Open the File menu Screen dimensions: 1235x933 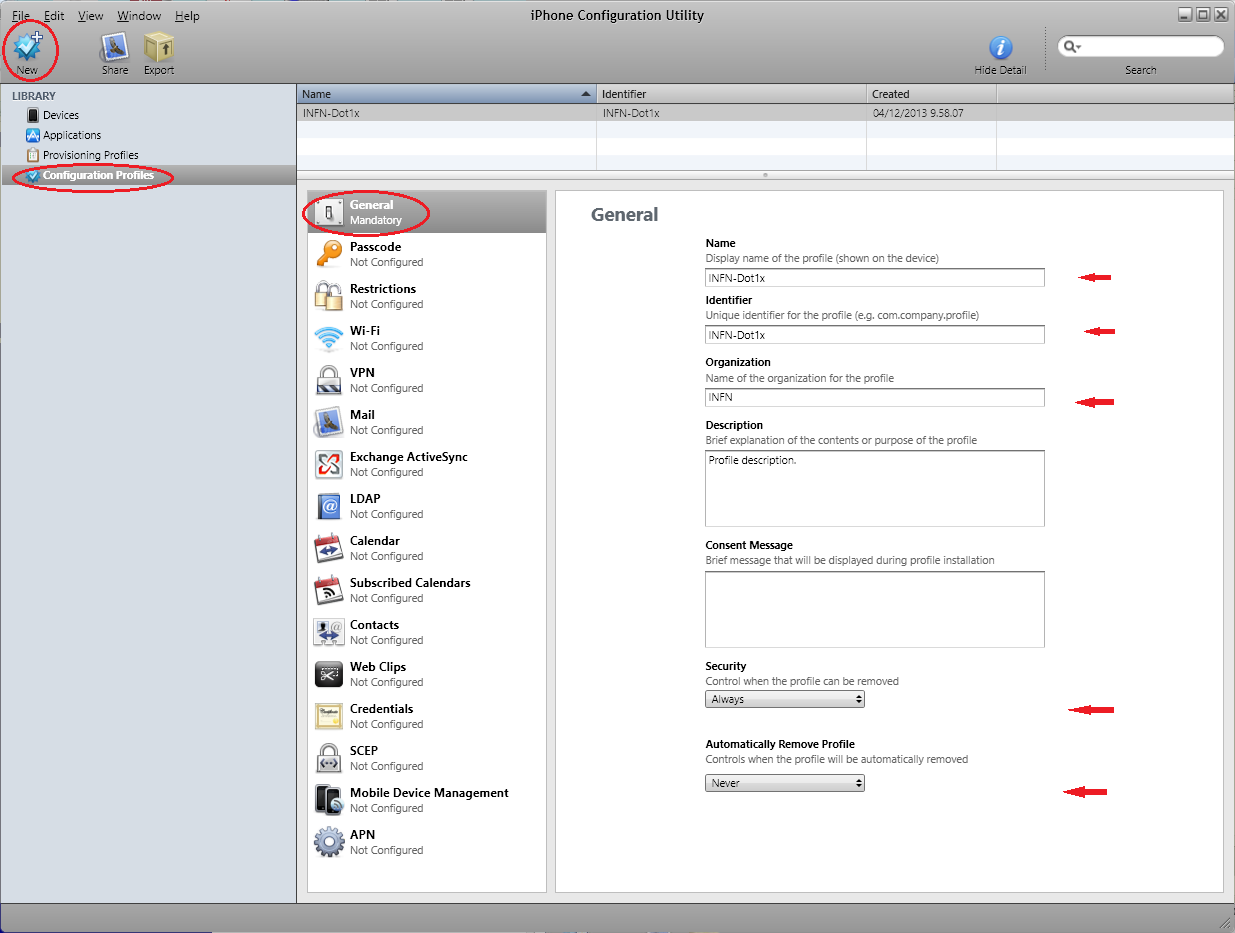coord(21,16)
